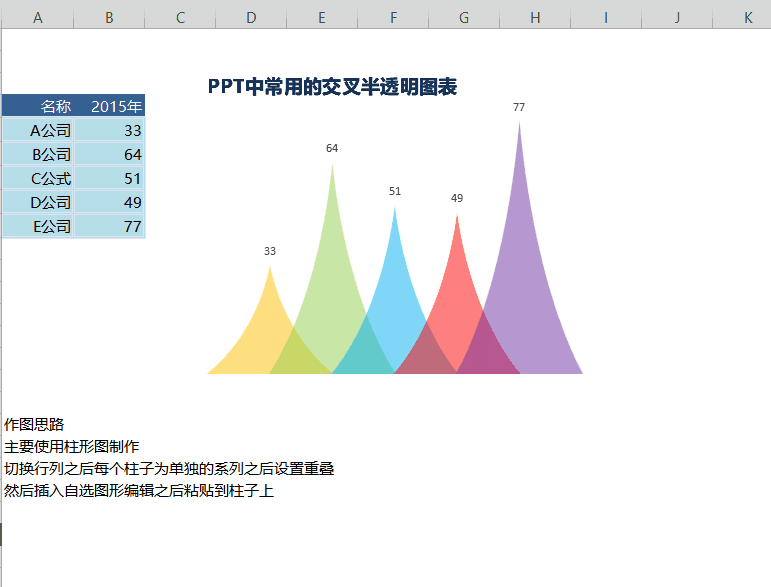The width and height of the screenshot is (771, 587).
Task: Select the C公式 cell
Action: click(38, 178)
